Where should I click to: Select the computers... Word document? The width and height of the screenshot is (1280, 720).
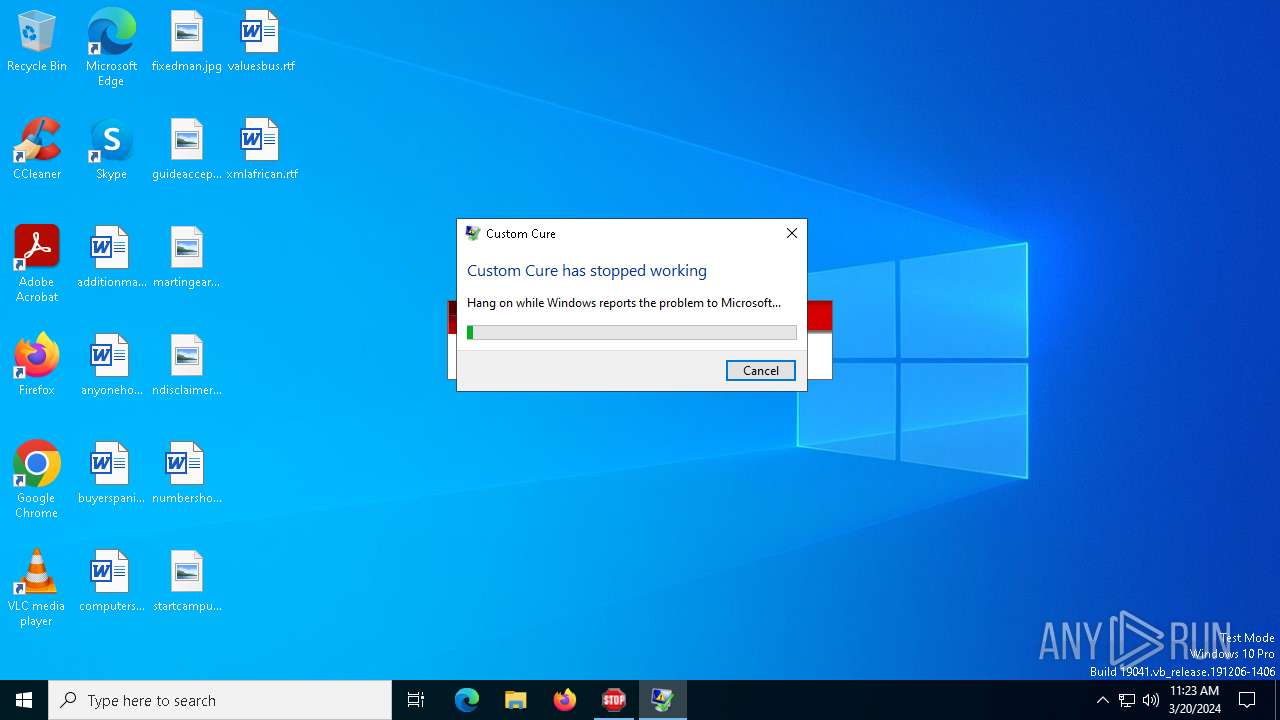[111, 582]
